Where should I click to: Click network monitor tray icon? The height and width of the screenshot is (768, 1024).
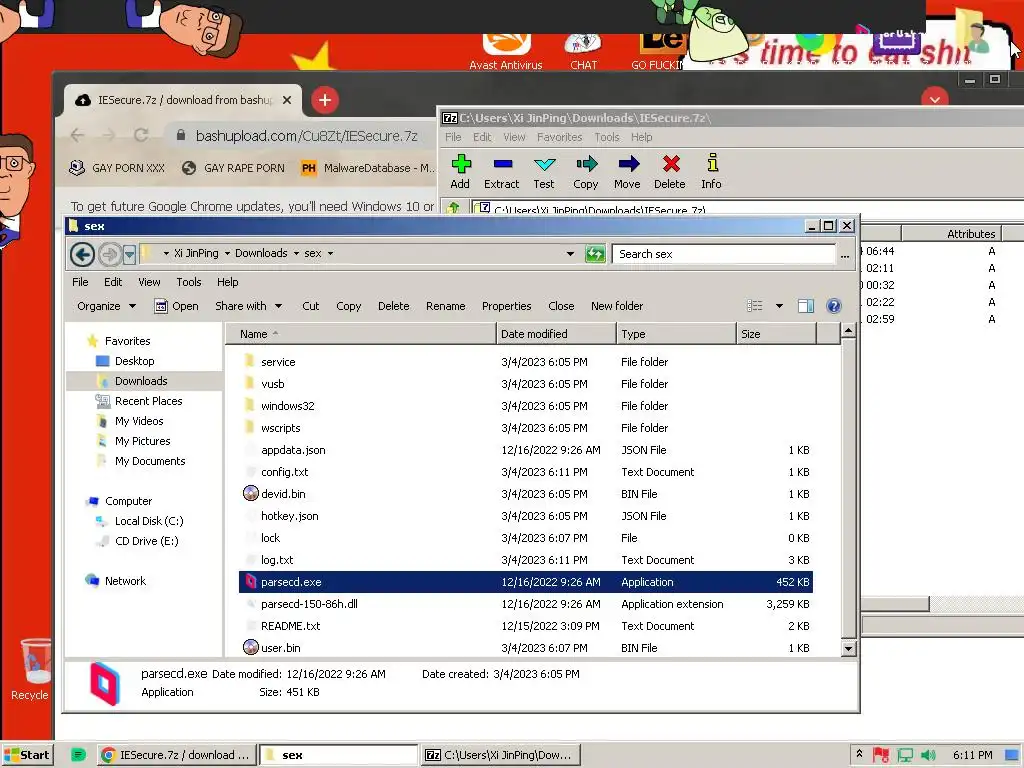click(905, 755)
